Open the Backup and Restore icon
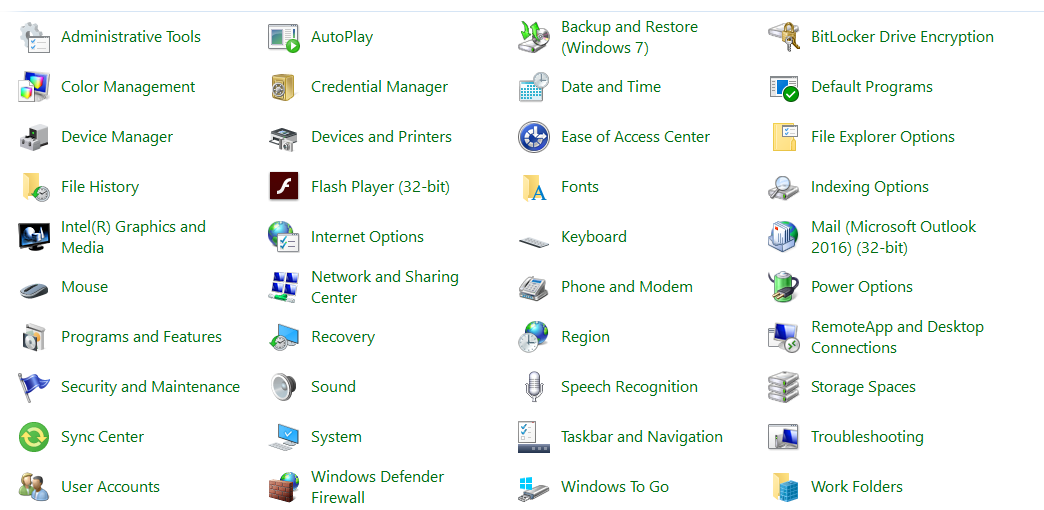Screen dimensions: 1044x510 (534, 37)
